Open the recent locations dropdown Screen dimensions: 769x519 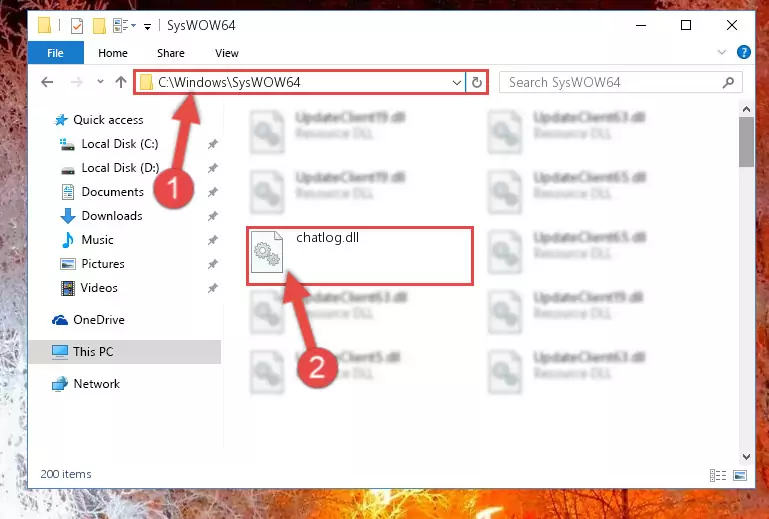tap(100, 82)
